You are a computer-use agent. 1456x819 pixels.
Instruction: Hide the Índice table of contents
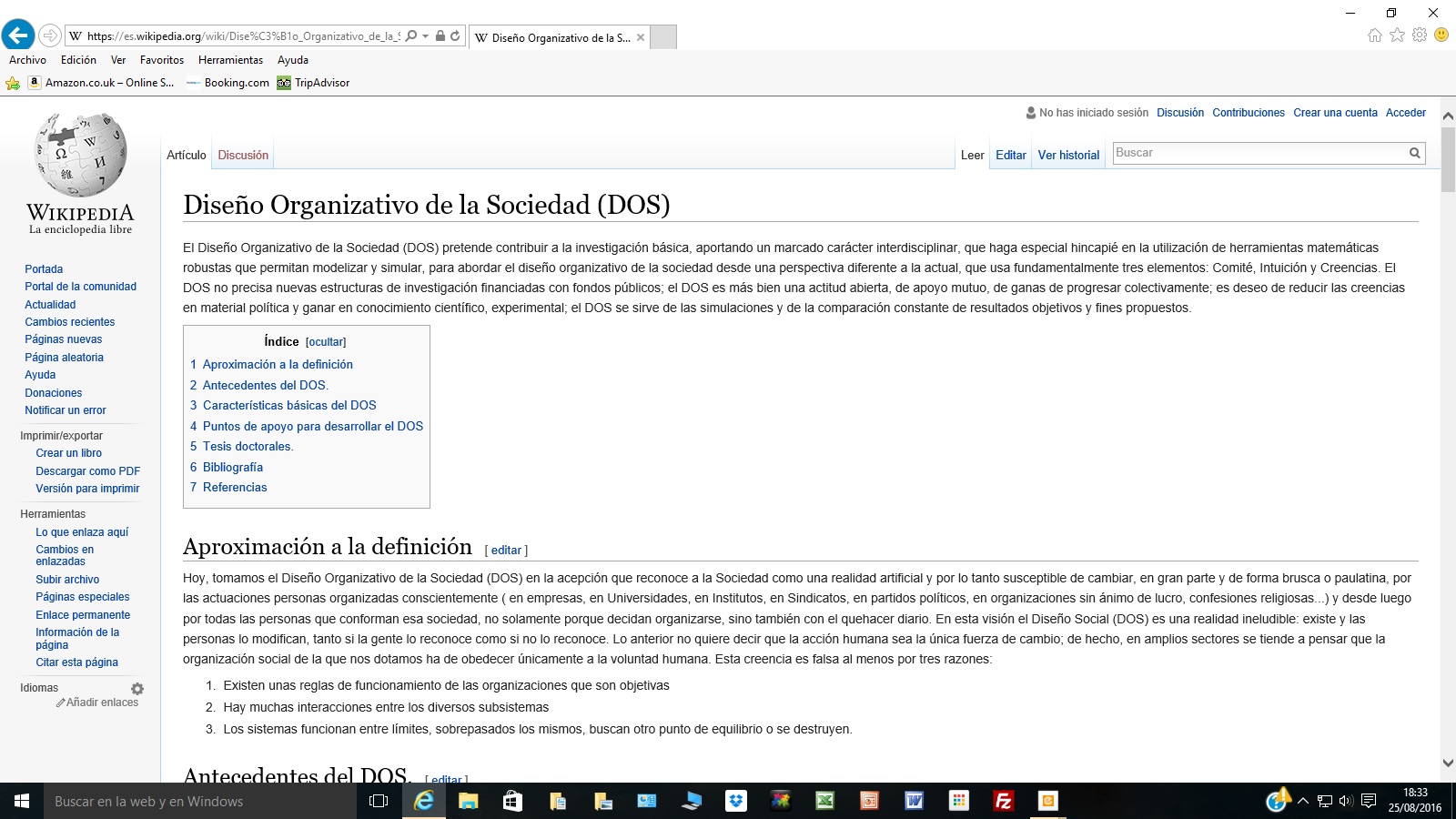click(326, 342)
